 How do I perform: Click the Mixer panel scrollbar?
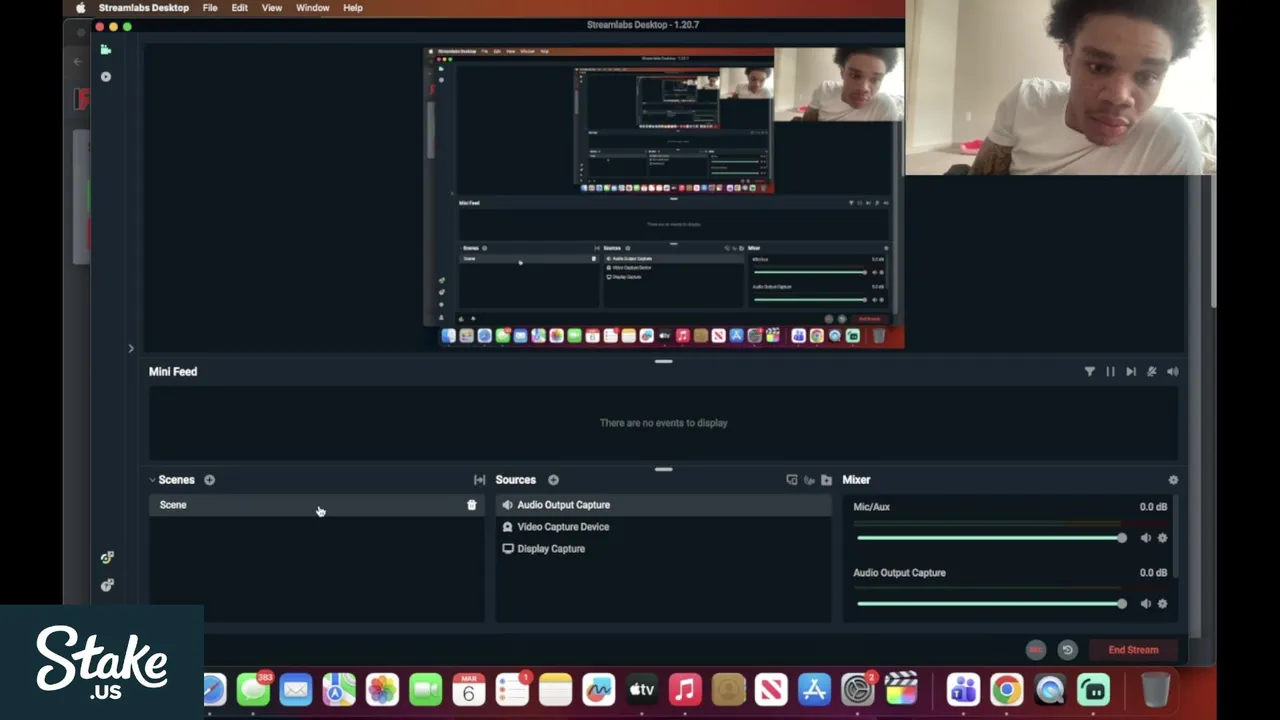[1176, 537]
